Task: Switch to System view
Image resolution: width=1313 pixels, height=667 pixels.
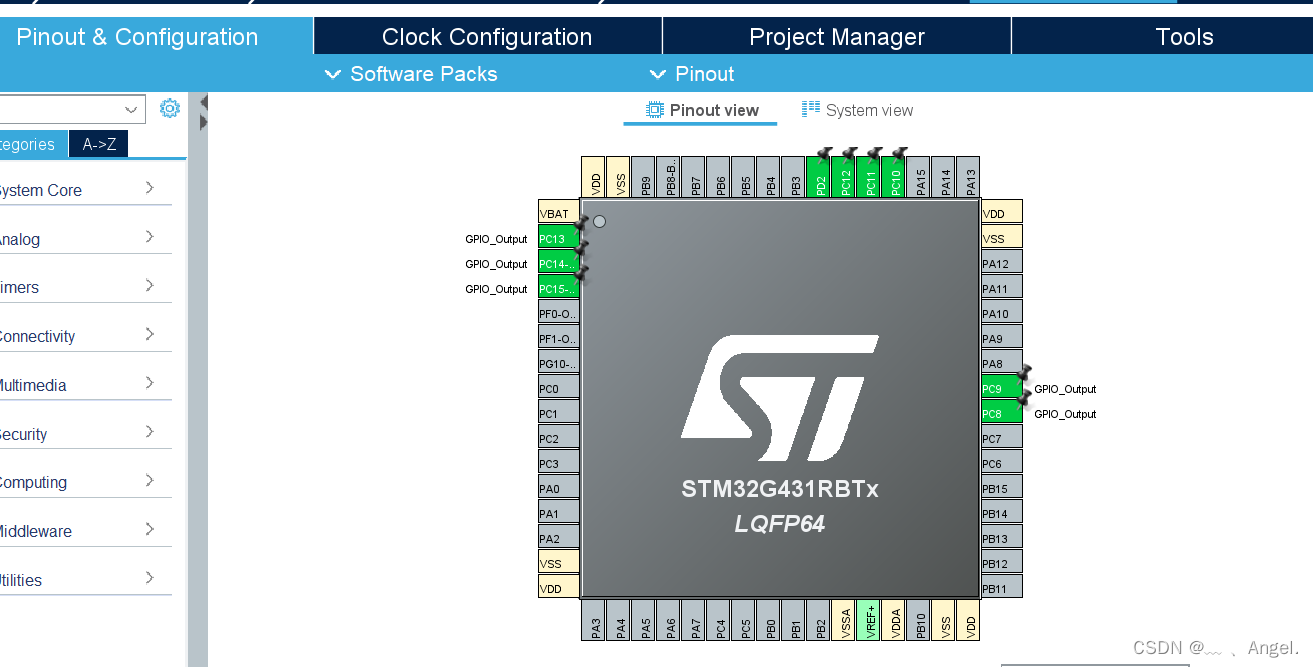Action: click(857, 110)
